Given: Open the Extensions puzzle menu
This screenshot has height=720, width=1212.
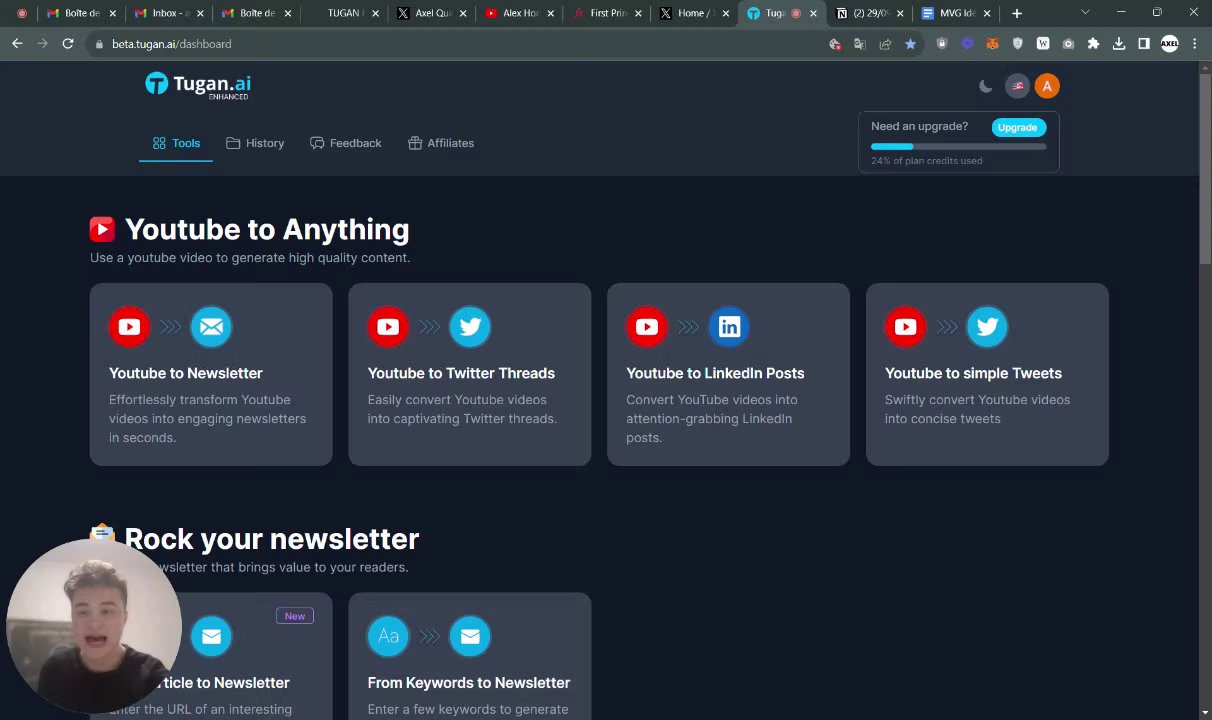Looking at the screenshot, I should pos(1093,44).
